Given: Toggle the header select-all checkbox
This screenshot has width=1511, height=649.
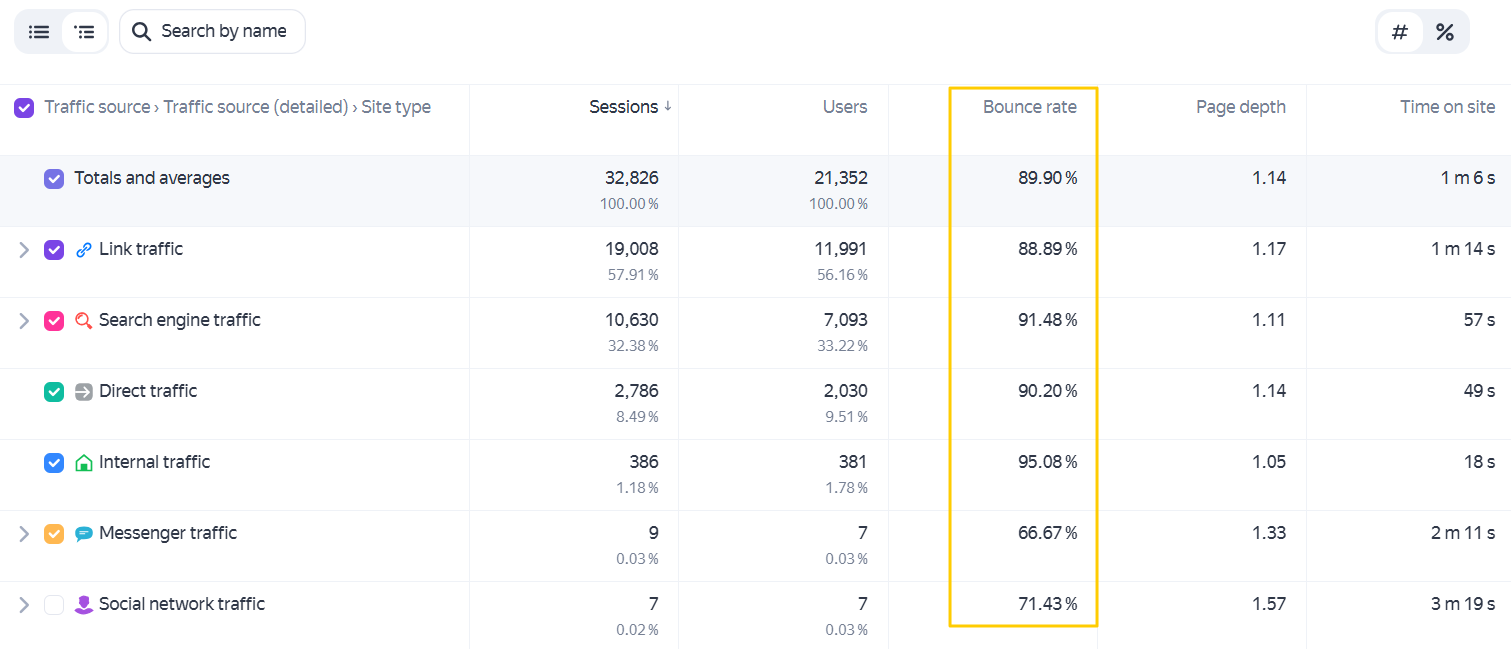Looking at the screenshot, I should pyautogui.click(x=24, y=108).
